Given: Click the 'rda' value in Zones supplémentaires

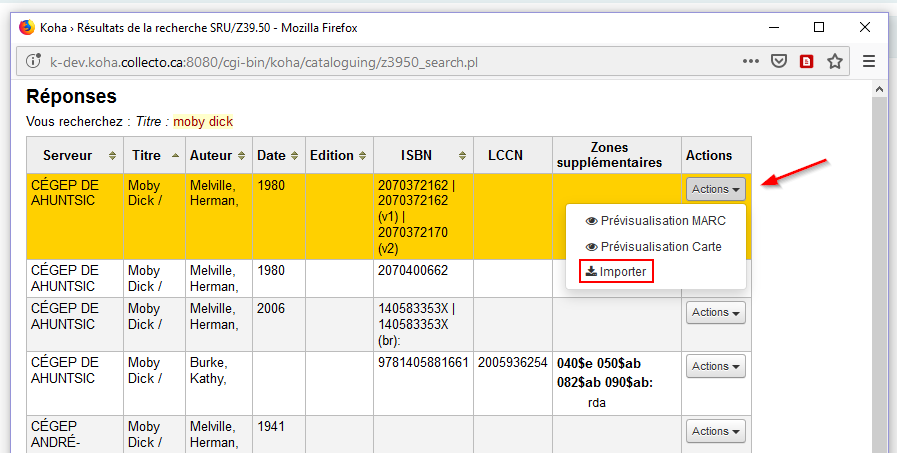Looking at the screenshot, I should [x=597, y=403].
